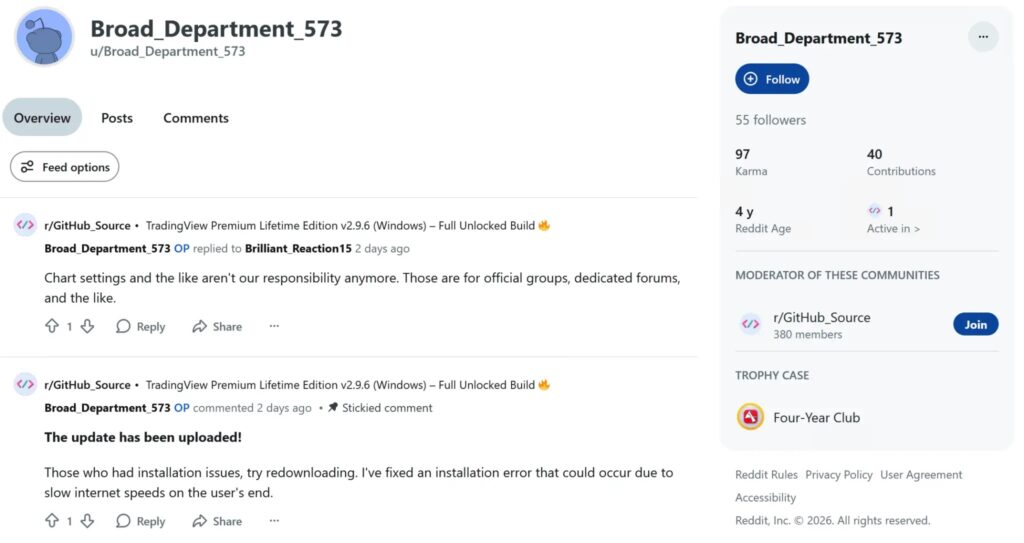Upvote the first comment reply
Image resolution: width=1024 pixels, height=543 pixels.
pyautogui.click(x=52, y=326)
